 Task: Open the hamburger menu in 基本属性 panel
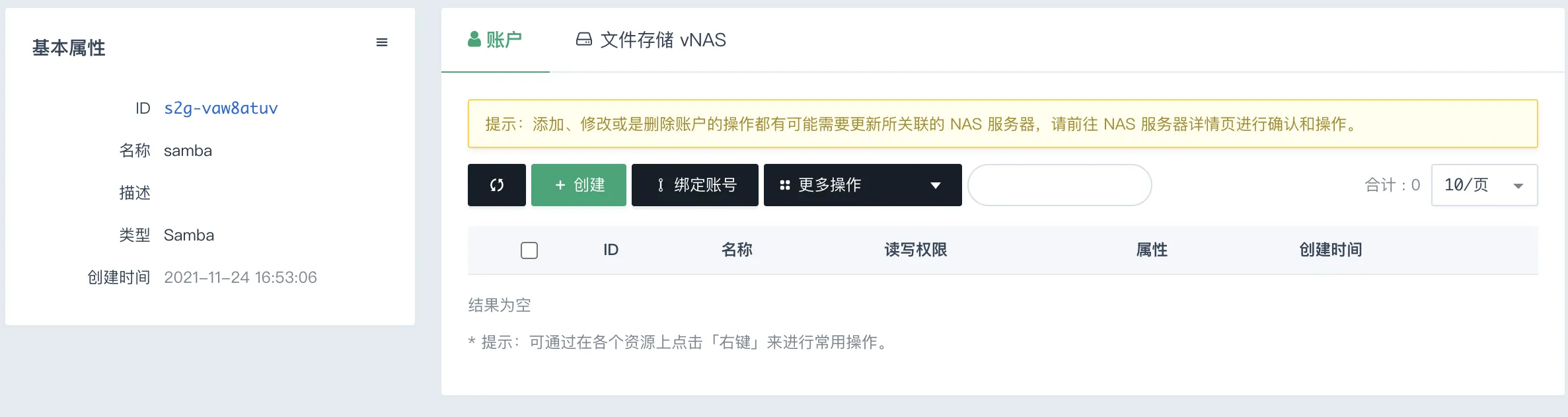click(x=382, y=42)
